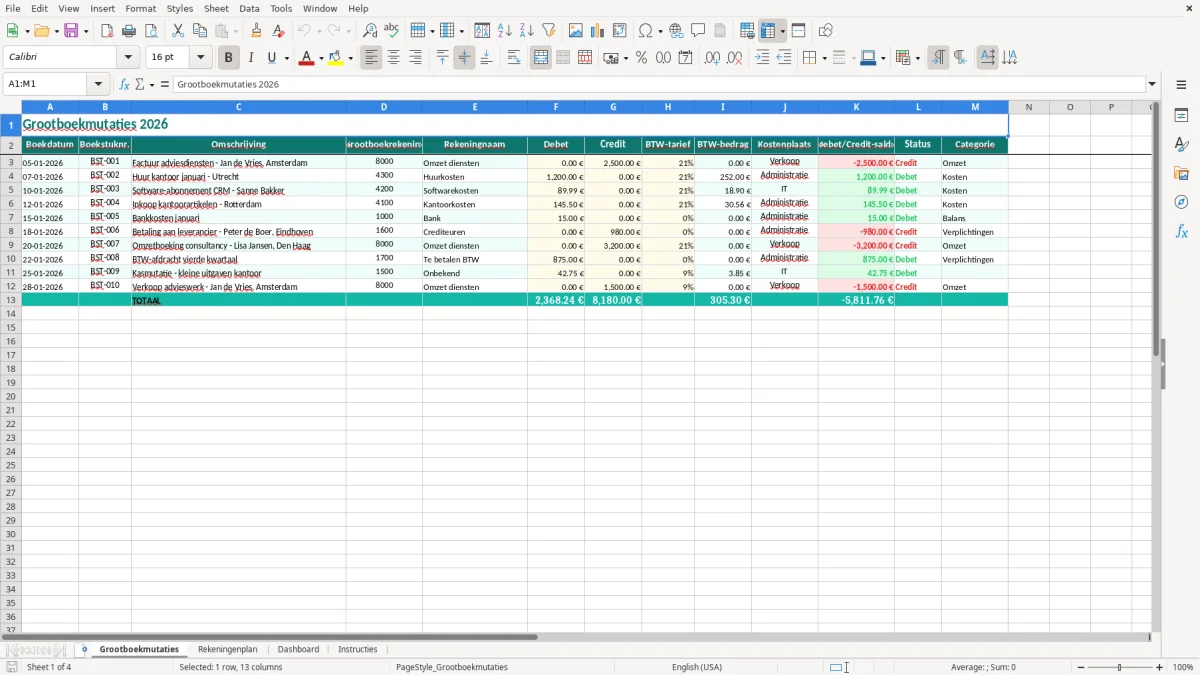This screenshot has width=1200, height=675.
Task: Select row header 13
Action: (11, 300)
